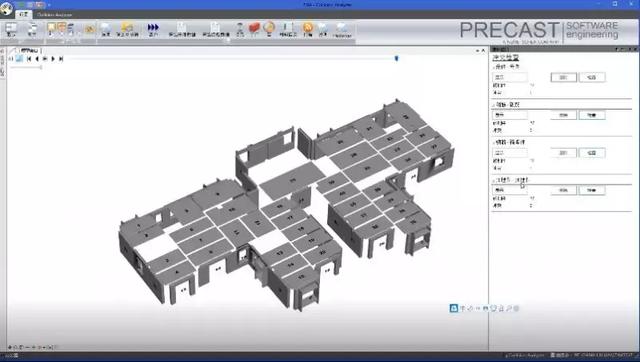Image resolution: width=640 pixels, height=362 pixels.
Task: Click the blue timeline slider handle
Action: 396,59
